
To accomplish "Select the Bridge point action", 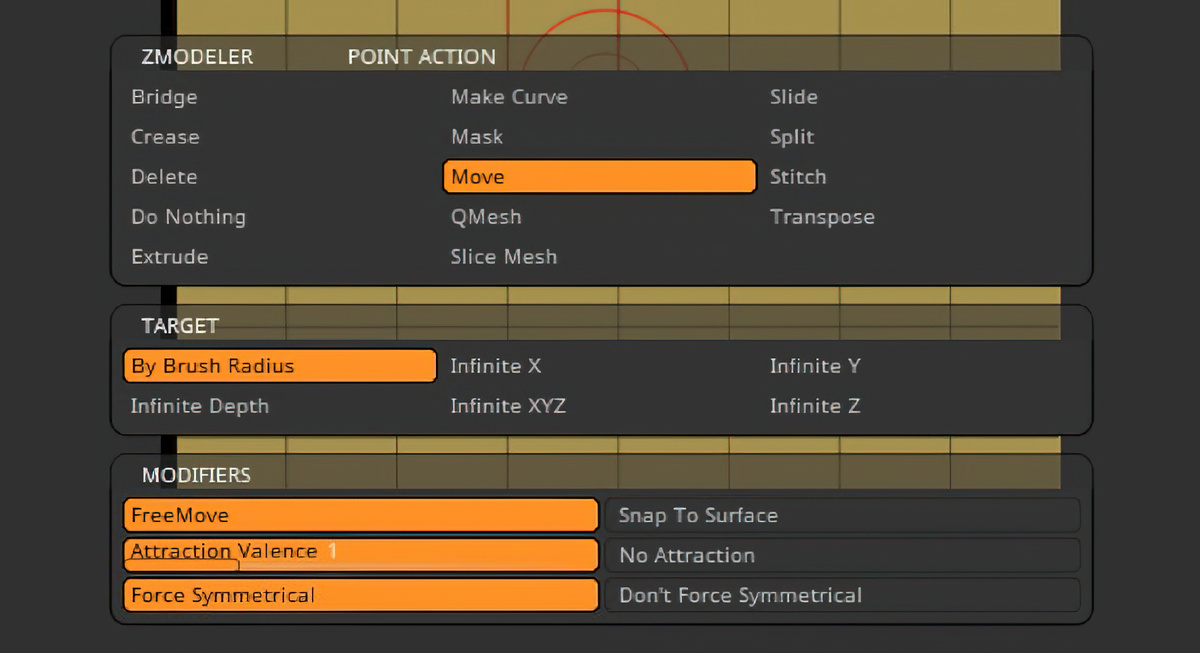I will [x=164, y=97].
